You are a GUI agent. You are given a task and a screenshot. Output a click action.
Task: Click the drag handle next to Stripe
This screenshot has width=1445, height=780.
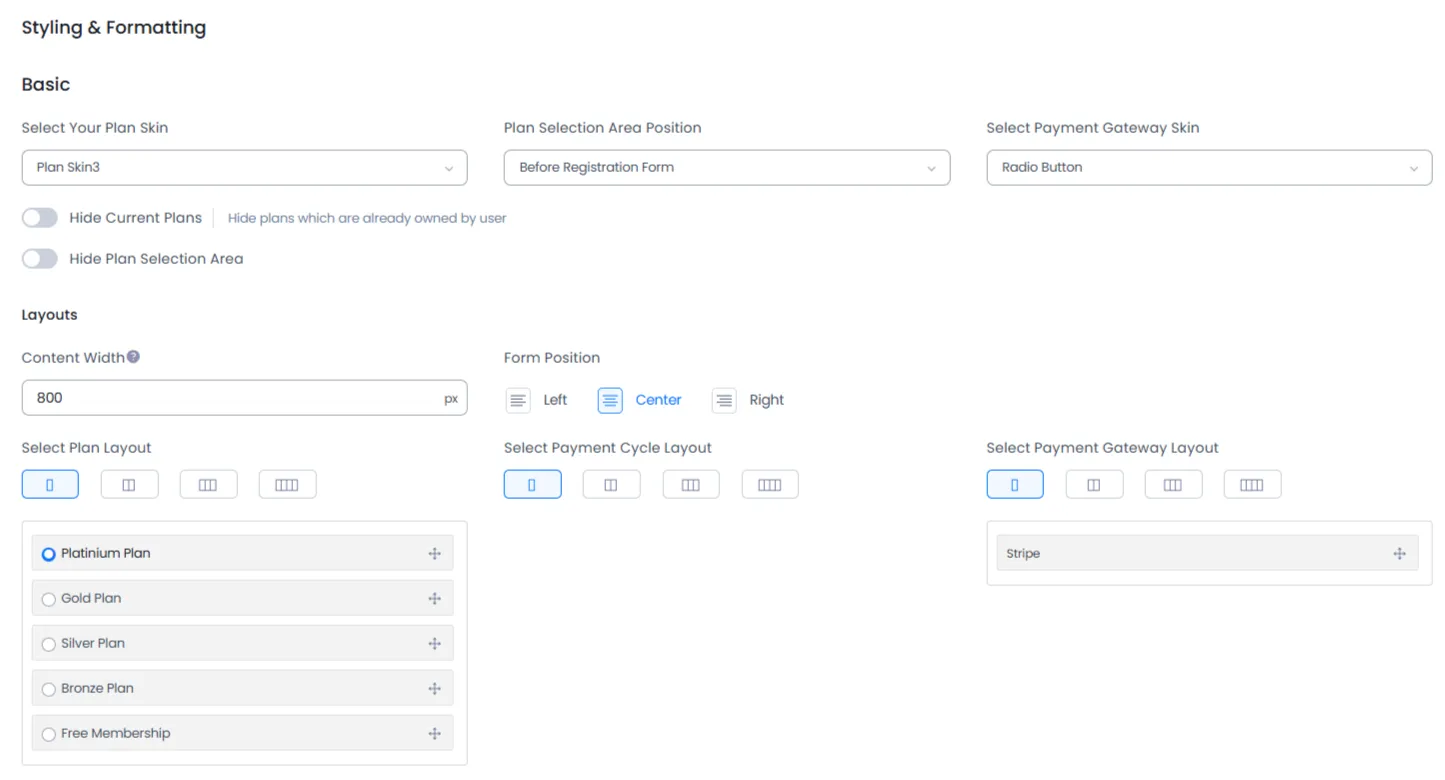tap(1399, 553)
